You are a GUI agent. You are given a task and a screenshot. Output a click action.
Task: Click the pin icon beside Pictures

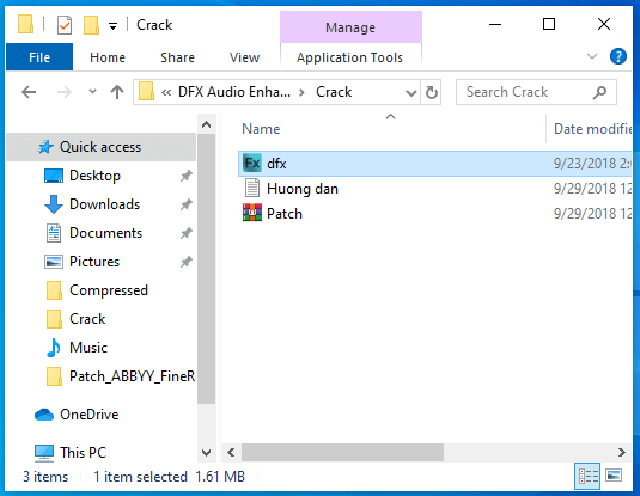click(186, 262)
